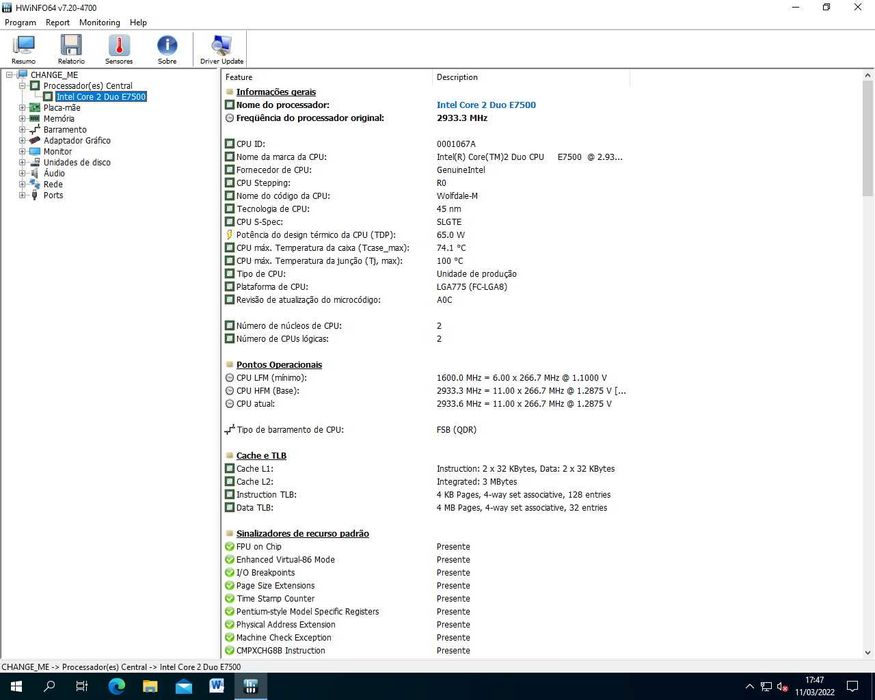Show hidden tray icons chevron

click(749, 687)
